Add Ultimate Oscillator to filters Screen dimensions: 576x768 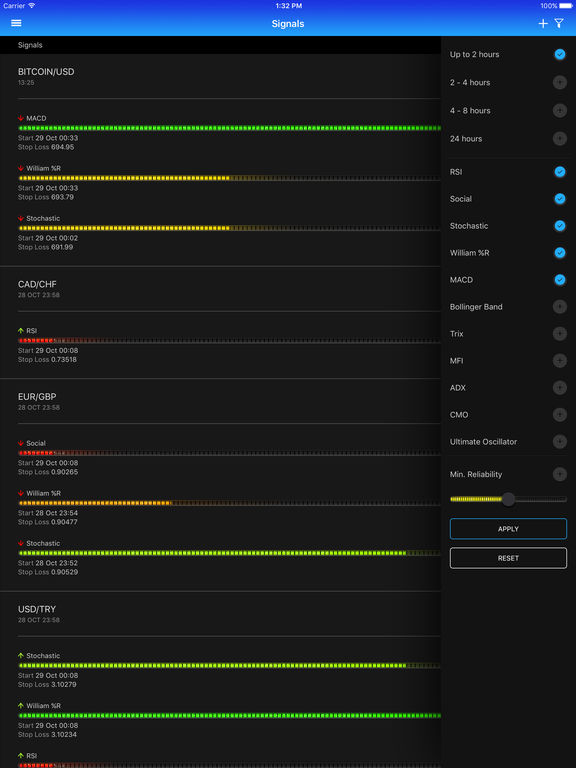coord(560,441)
